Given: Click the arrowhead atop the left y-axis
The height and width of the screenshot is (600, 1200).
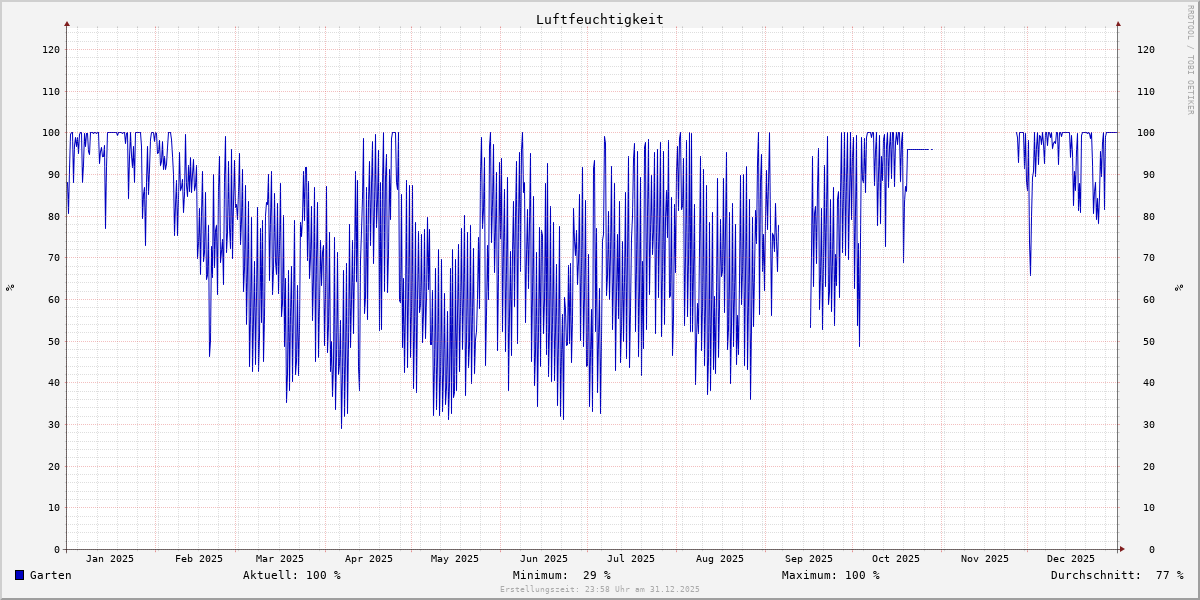Looking at the screenshot, I should pyautogui.click(x=67, y=23).
